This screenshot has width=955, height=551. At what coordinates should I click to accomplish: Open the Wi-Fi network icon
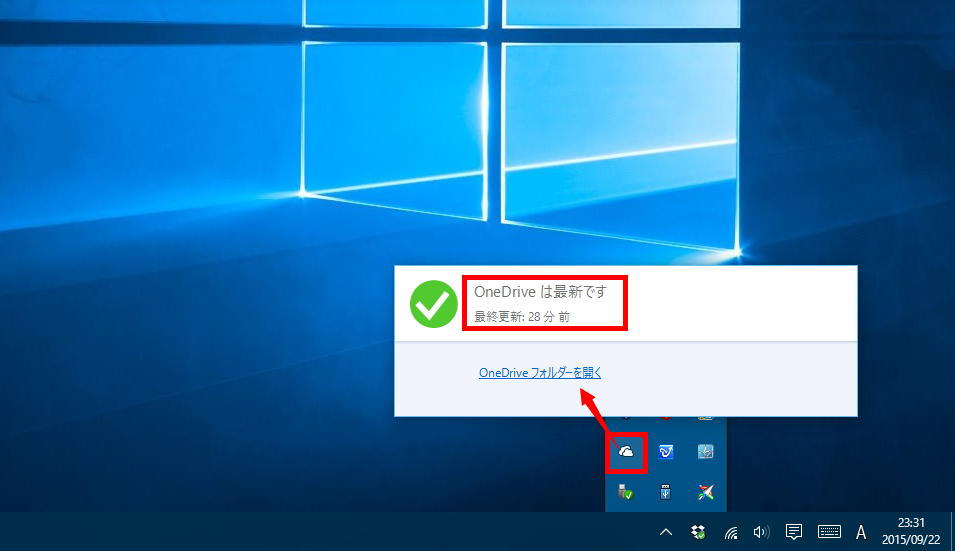coord(731,533)
